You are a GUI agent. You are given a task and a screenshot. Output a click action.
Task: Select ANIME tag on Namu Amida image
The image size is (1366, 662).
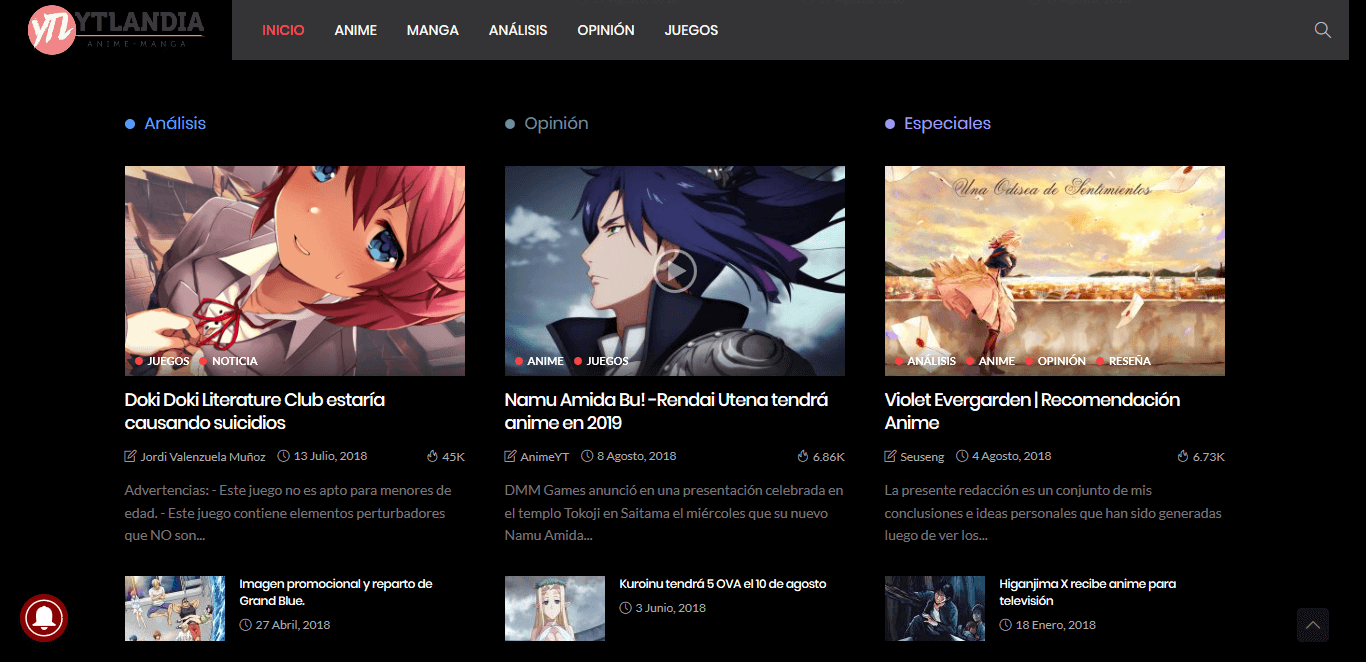546,361
